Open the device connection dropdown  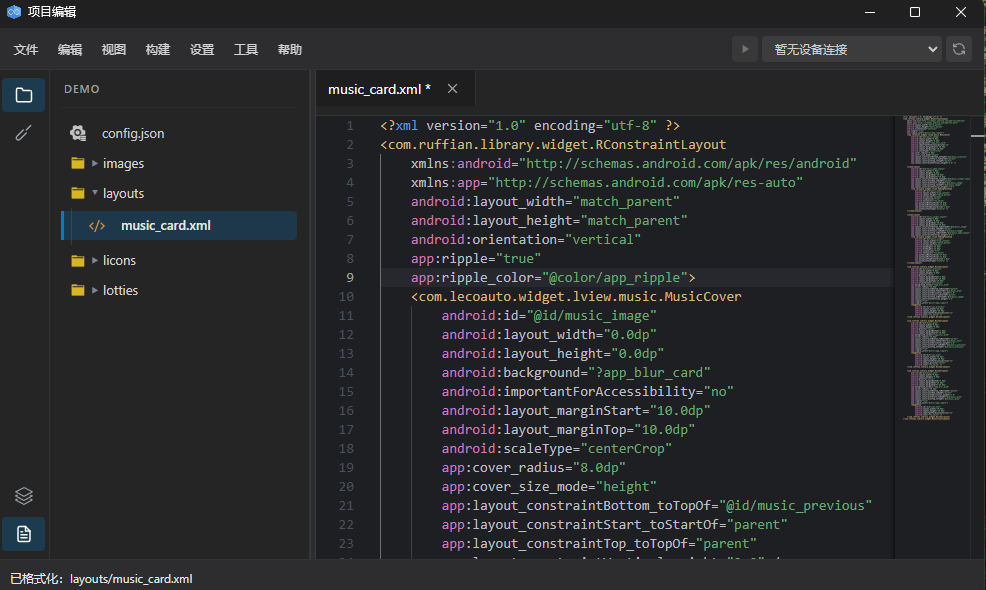(852, 49)
